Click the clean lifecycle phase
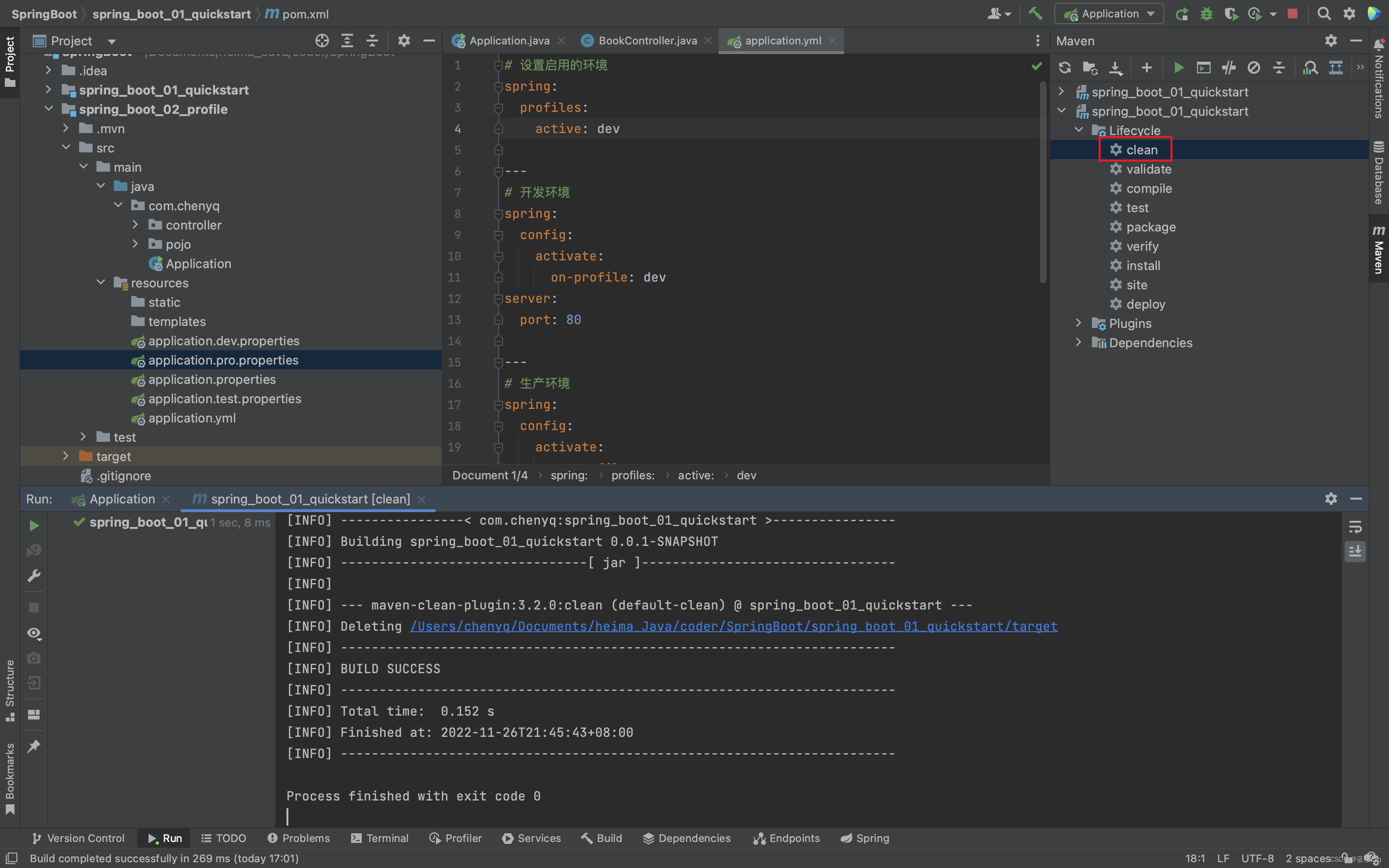This screenshot has height=868, width=1389. click(x=1142, y=149)
